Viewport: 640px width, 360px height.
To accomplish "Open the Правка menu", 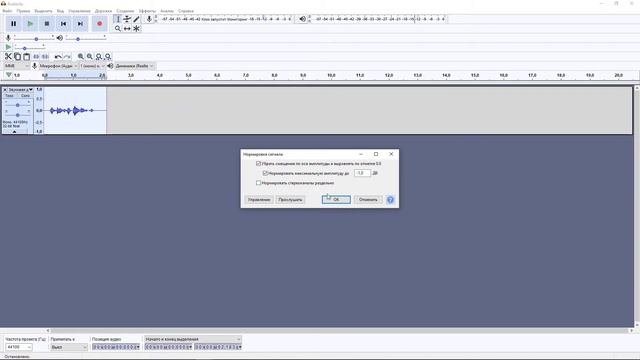I will (23, 11).
